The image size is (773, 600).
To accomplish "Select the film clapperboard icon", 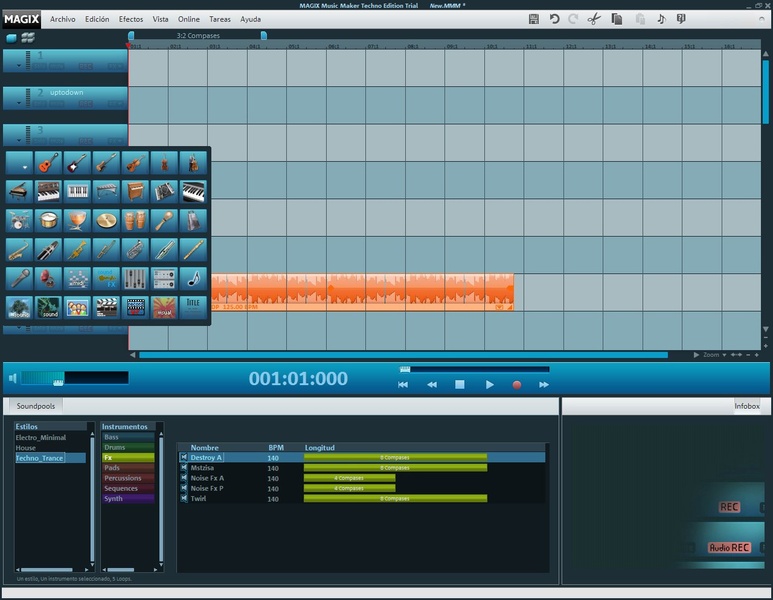I will pyautogui.click(x=106, y=307).
